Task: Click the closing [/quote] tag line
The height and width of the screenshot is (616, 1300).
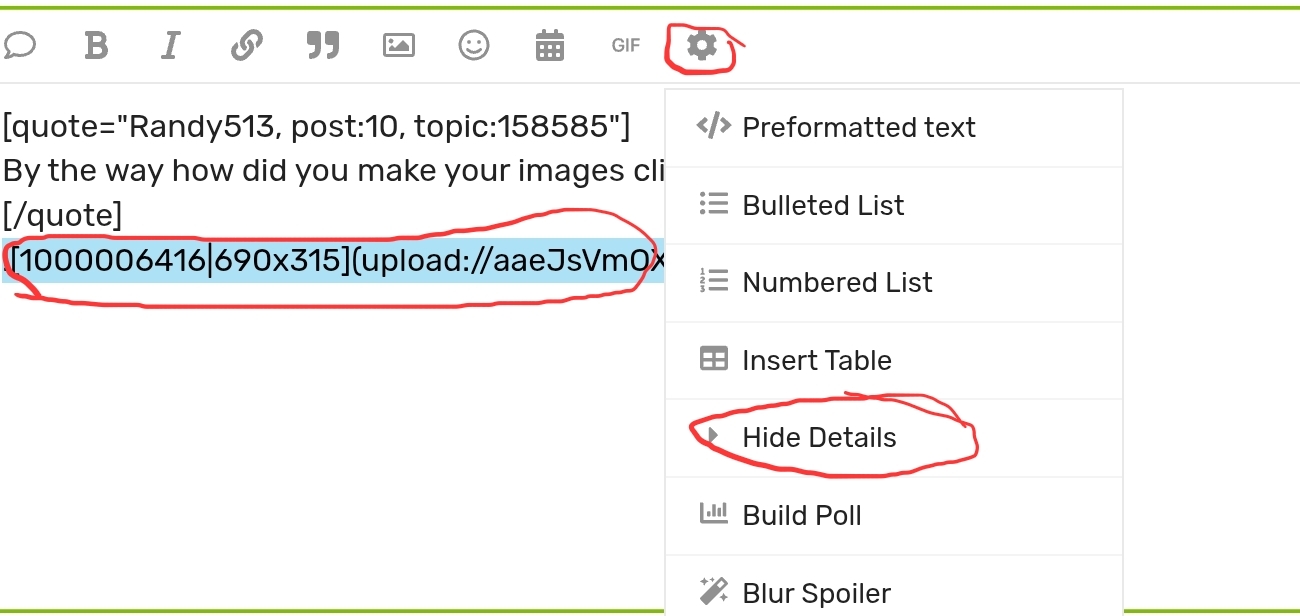Action: [62, 215]
